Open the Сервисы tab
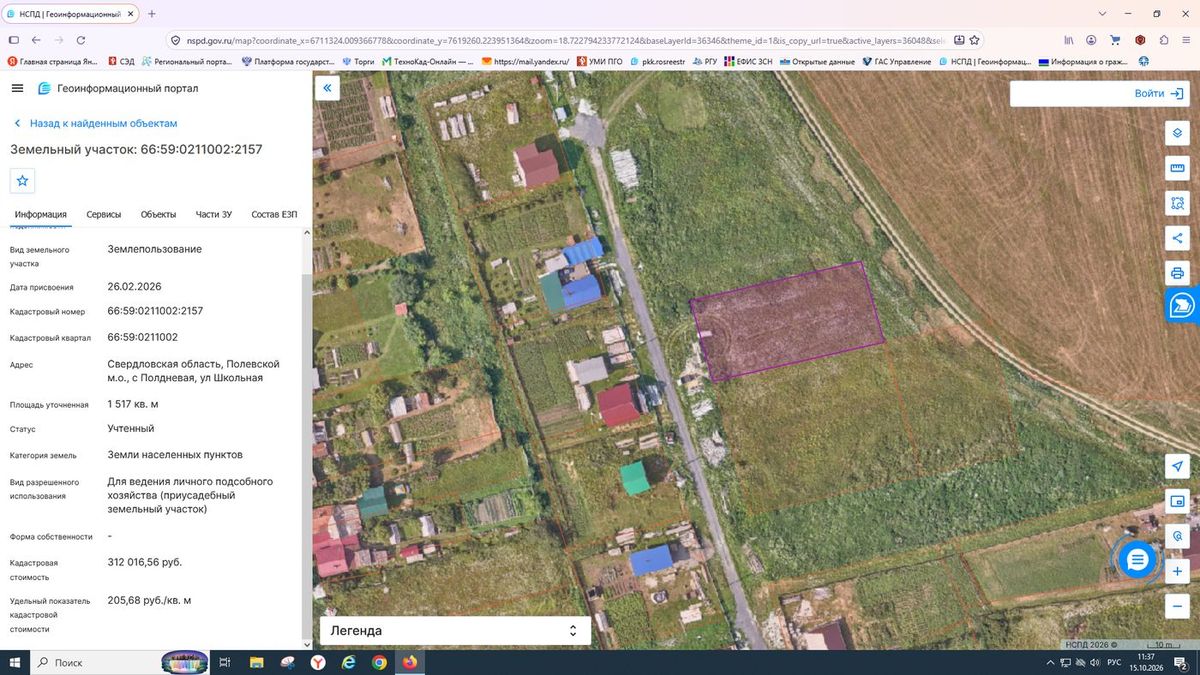The height and width of the screenshot is (675, 1200). tap(104, 215)
